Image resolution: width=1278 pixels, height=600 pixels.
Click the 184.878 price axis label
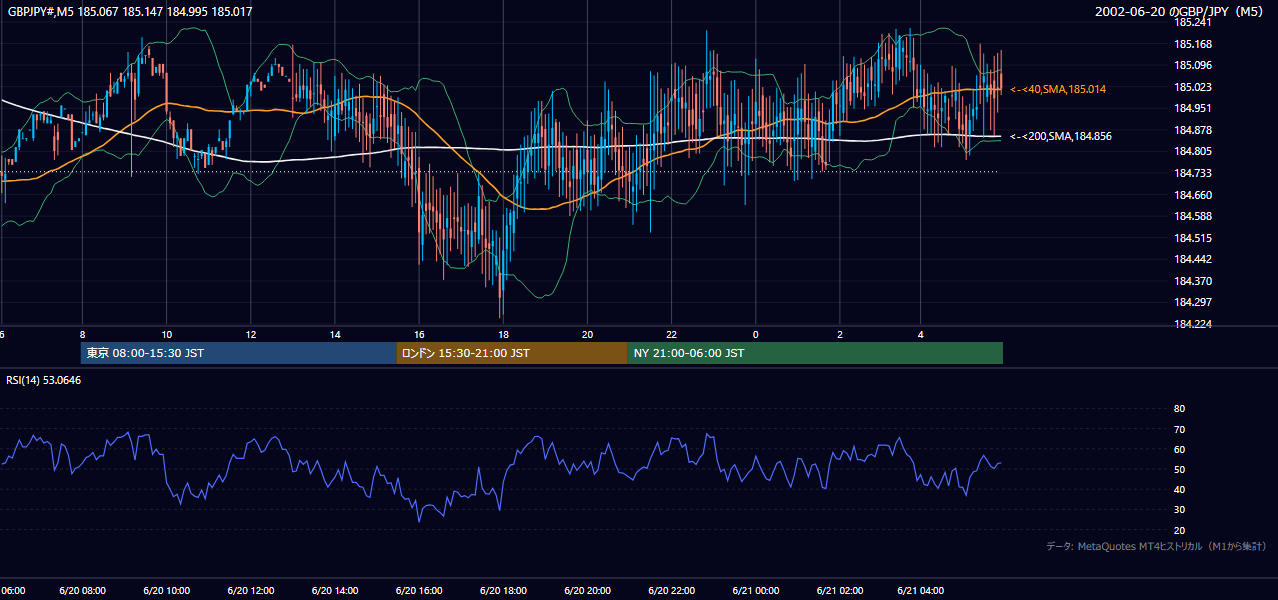coord(1193,130)
